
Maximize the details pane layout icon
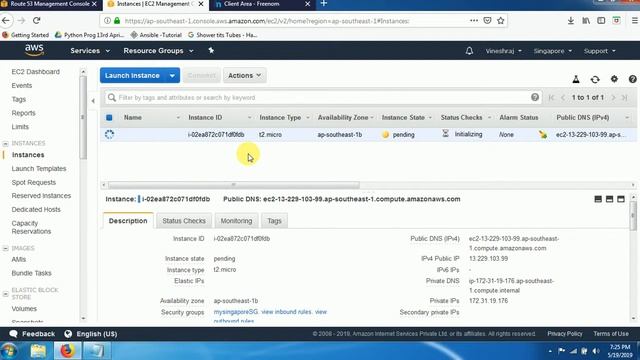[x=621, y=199]
